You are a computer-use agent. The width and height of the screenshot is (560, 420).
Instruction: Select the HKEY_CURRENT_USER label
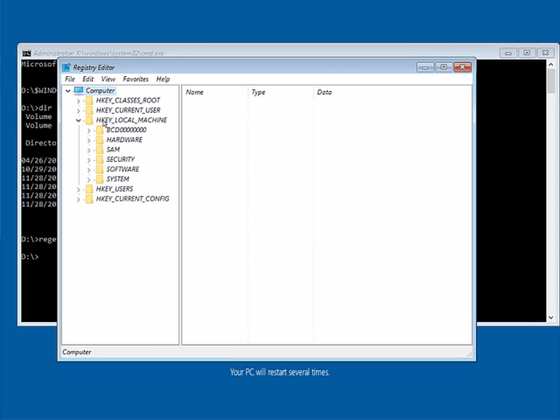pyautogui.click(x=128, y=110)
